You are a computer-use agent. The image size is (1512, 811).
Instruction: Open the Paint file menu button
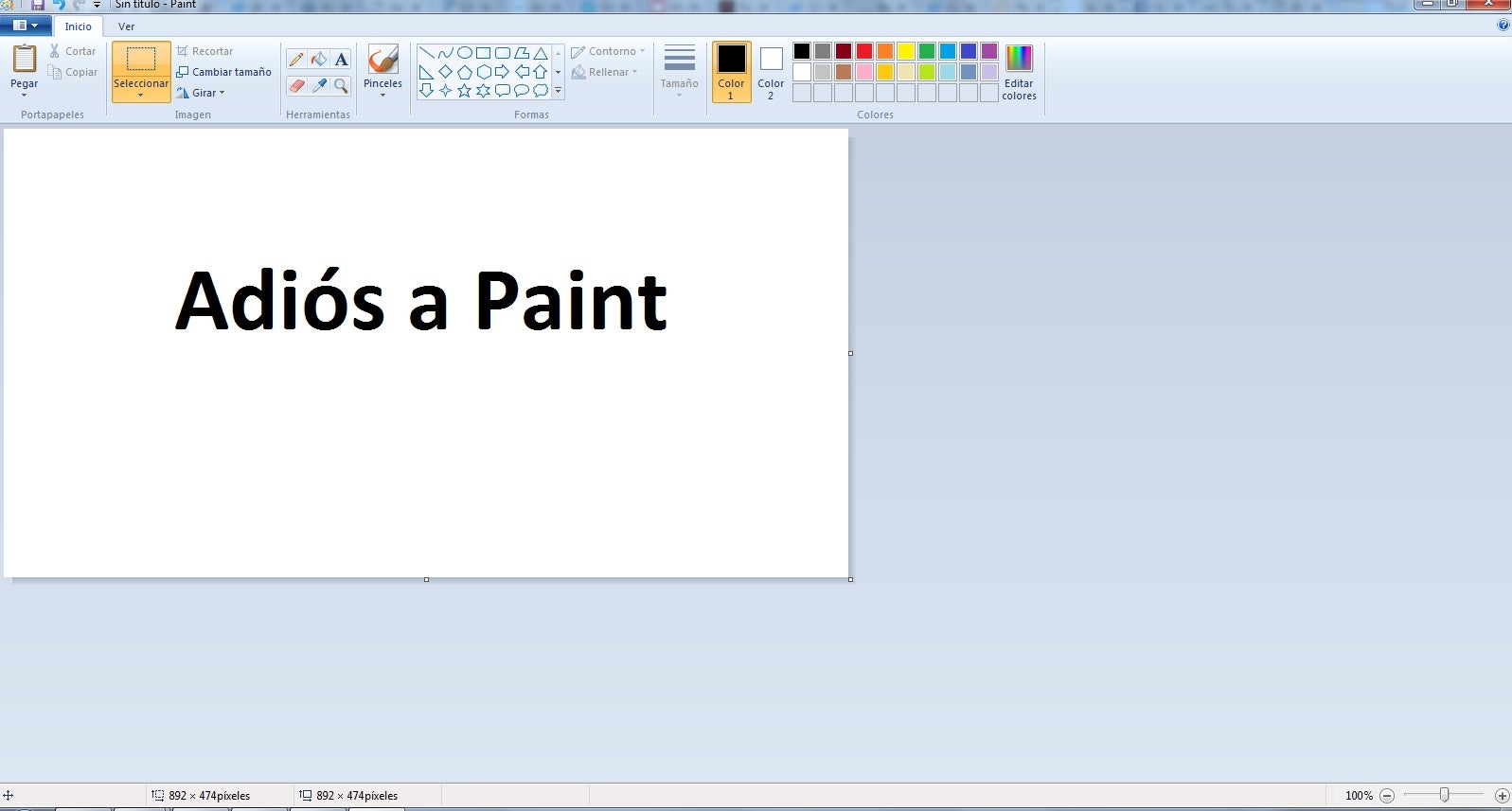click(x=27, y=26)
